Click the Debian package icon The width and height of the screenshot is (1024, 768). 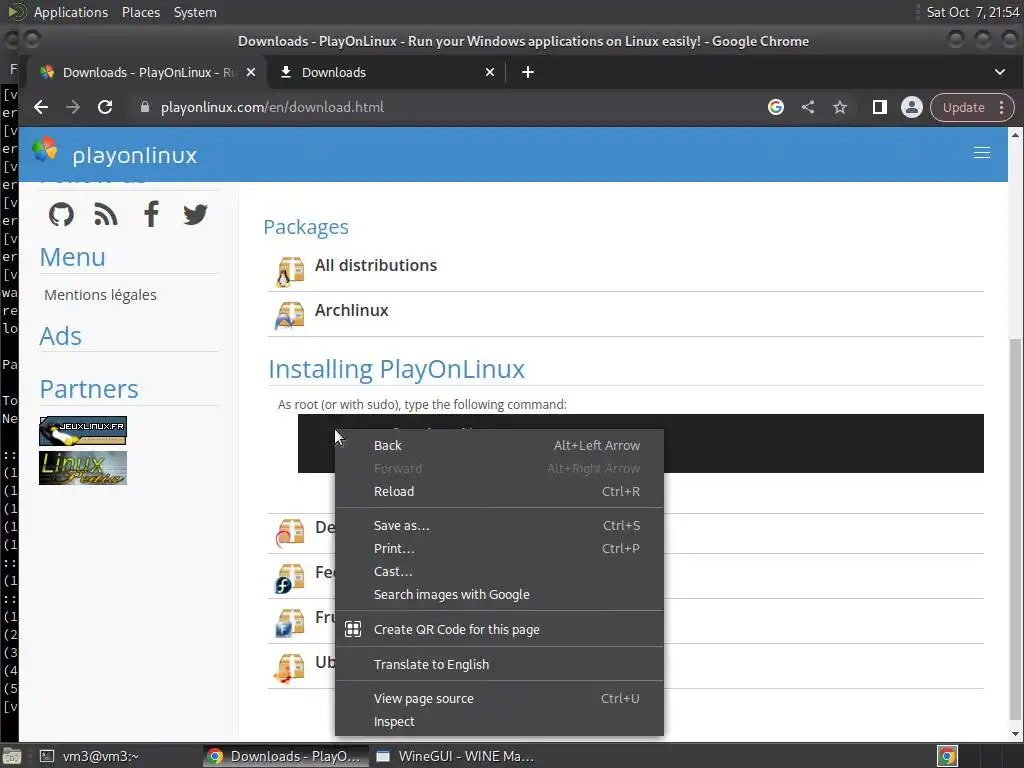[290, 532]
